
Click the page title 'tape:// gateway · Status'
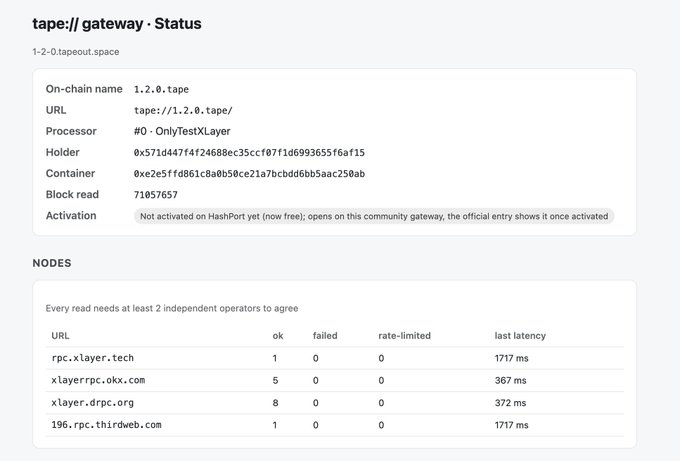pyautogui.click(x=117, y=23)
